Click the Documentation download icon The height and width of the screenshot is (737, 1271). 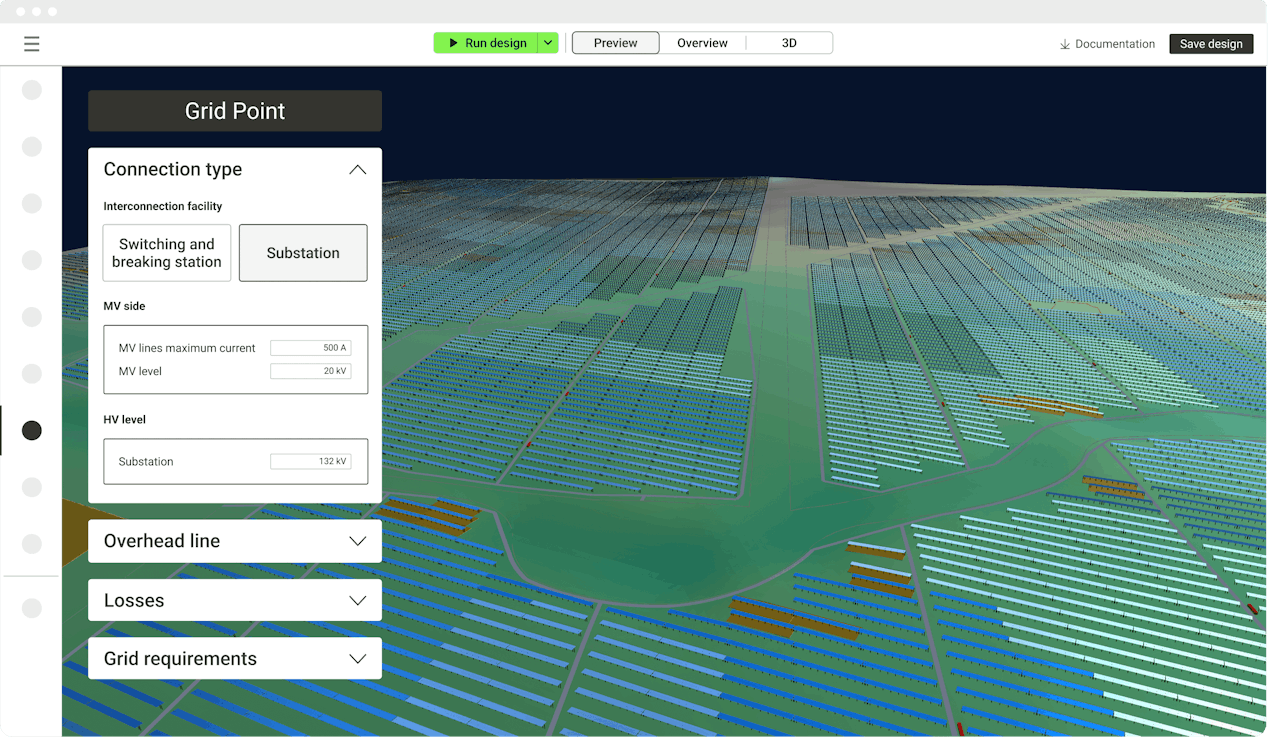tap(1065, 44)
